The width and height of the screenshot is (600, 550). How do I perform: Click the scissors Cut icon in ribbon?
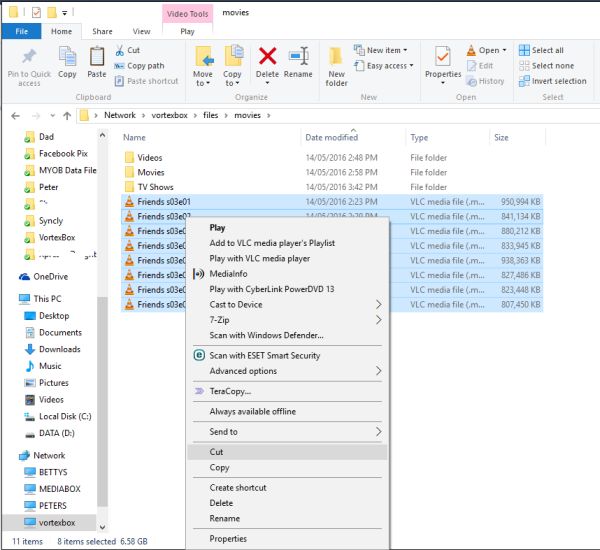coord(120,50)
